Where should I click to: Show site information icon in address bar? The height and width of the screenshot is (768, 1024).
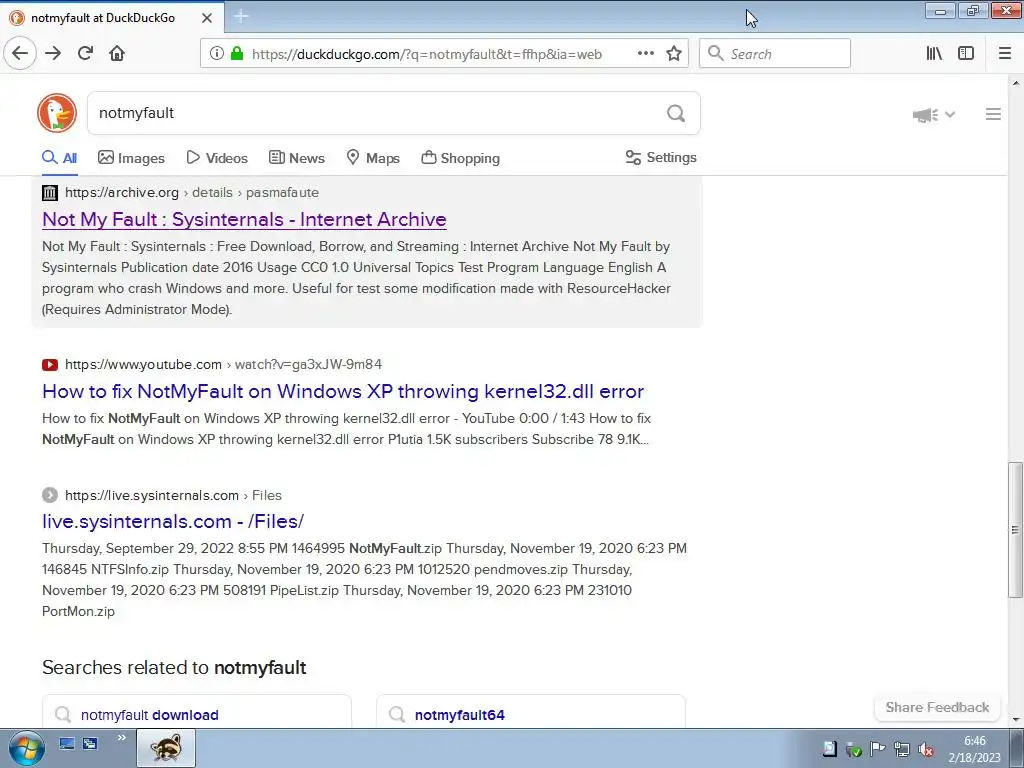tap(217, 54)
